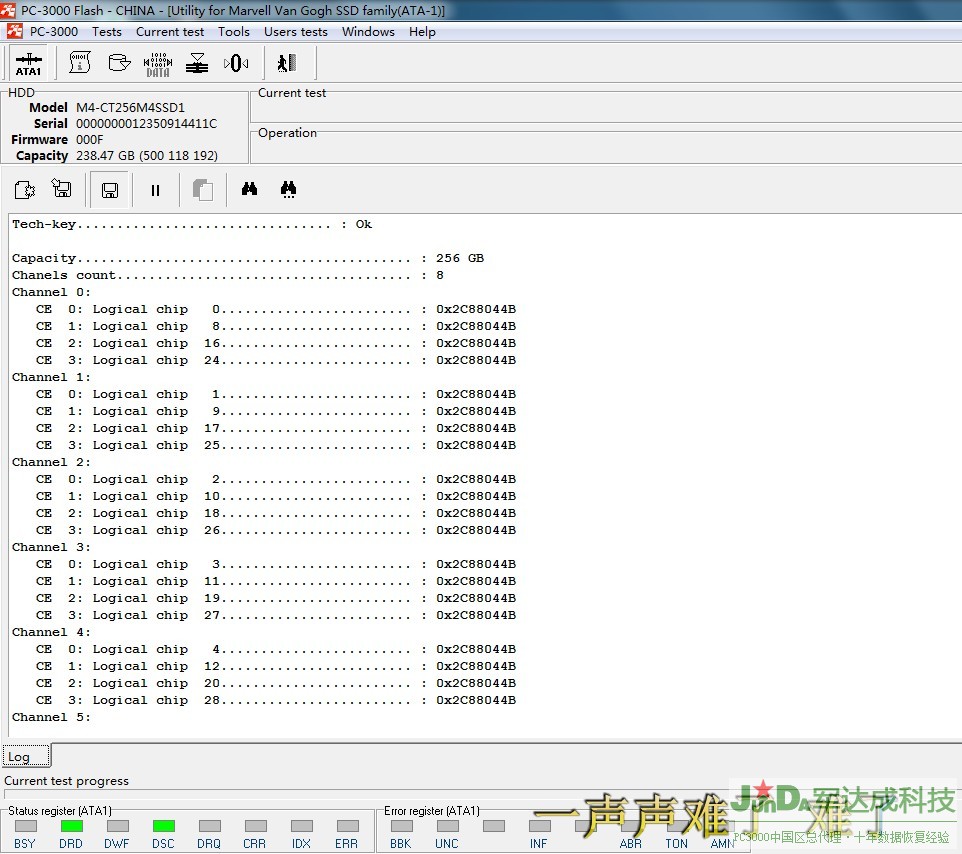Open the Tools menu
The width and height of the screenshot is (962, 854).
click(234, 31)
